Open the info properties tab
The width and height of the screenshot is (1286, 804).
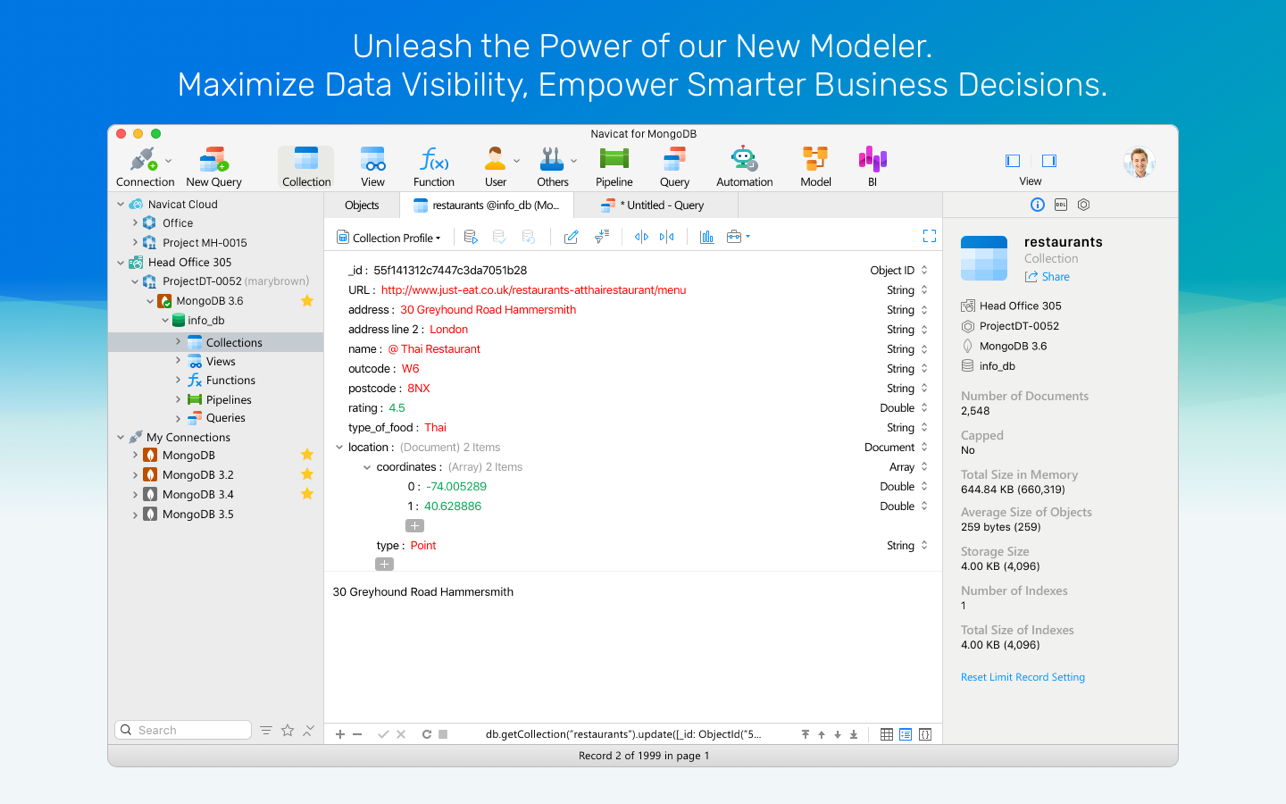1037,204
